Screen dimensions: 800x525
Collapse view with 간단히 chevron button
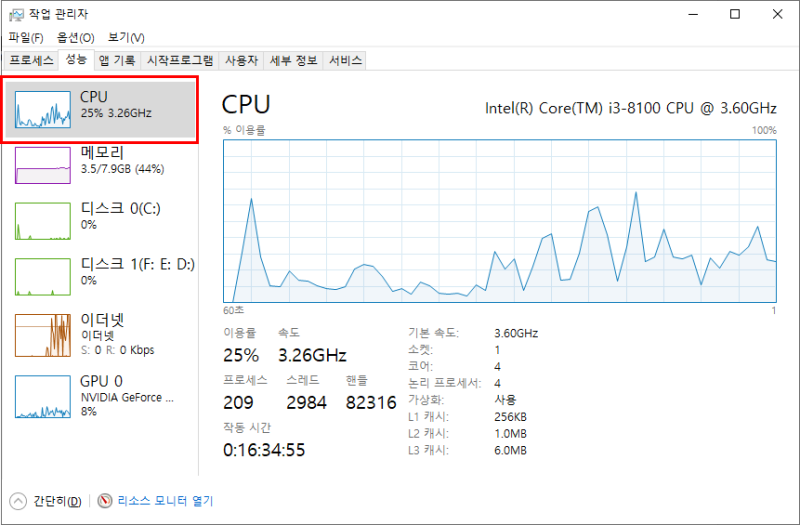pyautogui.click(x=18, y=501)
